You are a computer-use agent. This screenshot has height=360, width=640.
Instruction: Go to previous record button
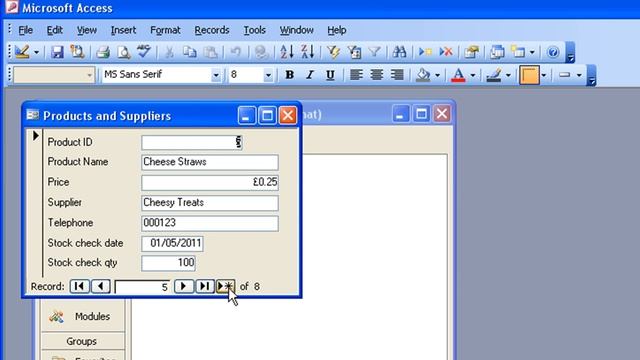tap(100, 286)
